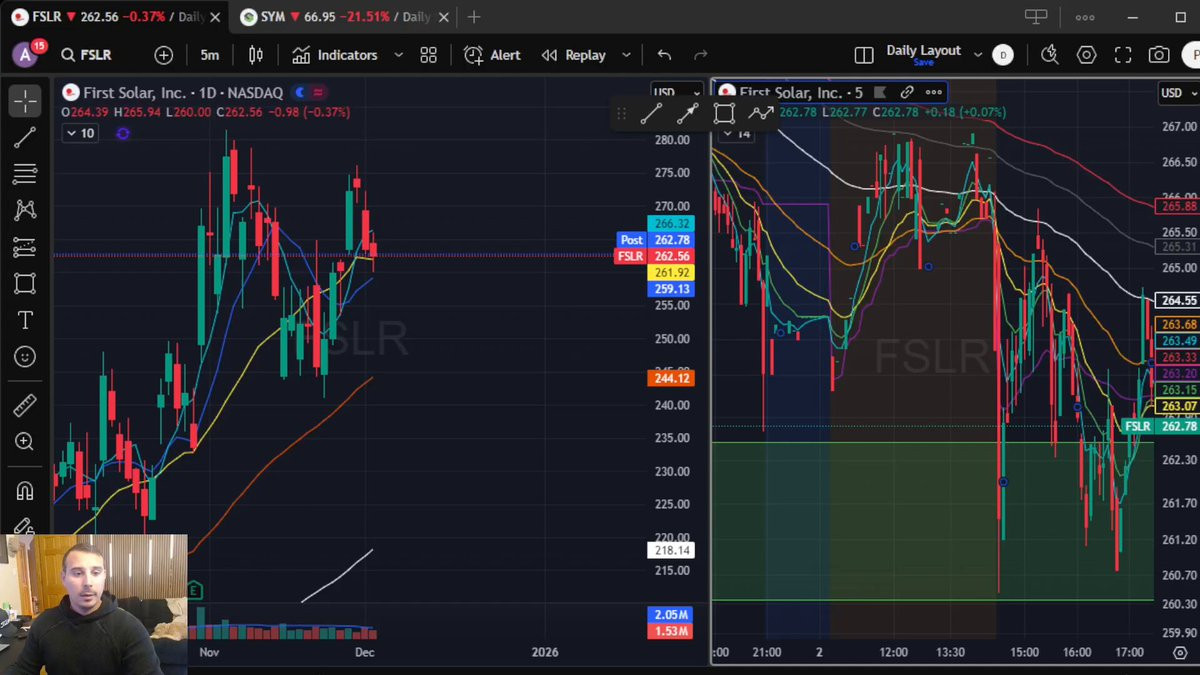
Task: Click the flag icon on 5-minute chart header
Action: click(x=880, y=92)
